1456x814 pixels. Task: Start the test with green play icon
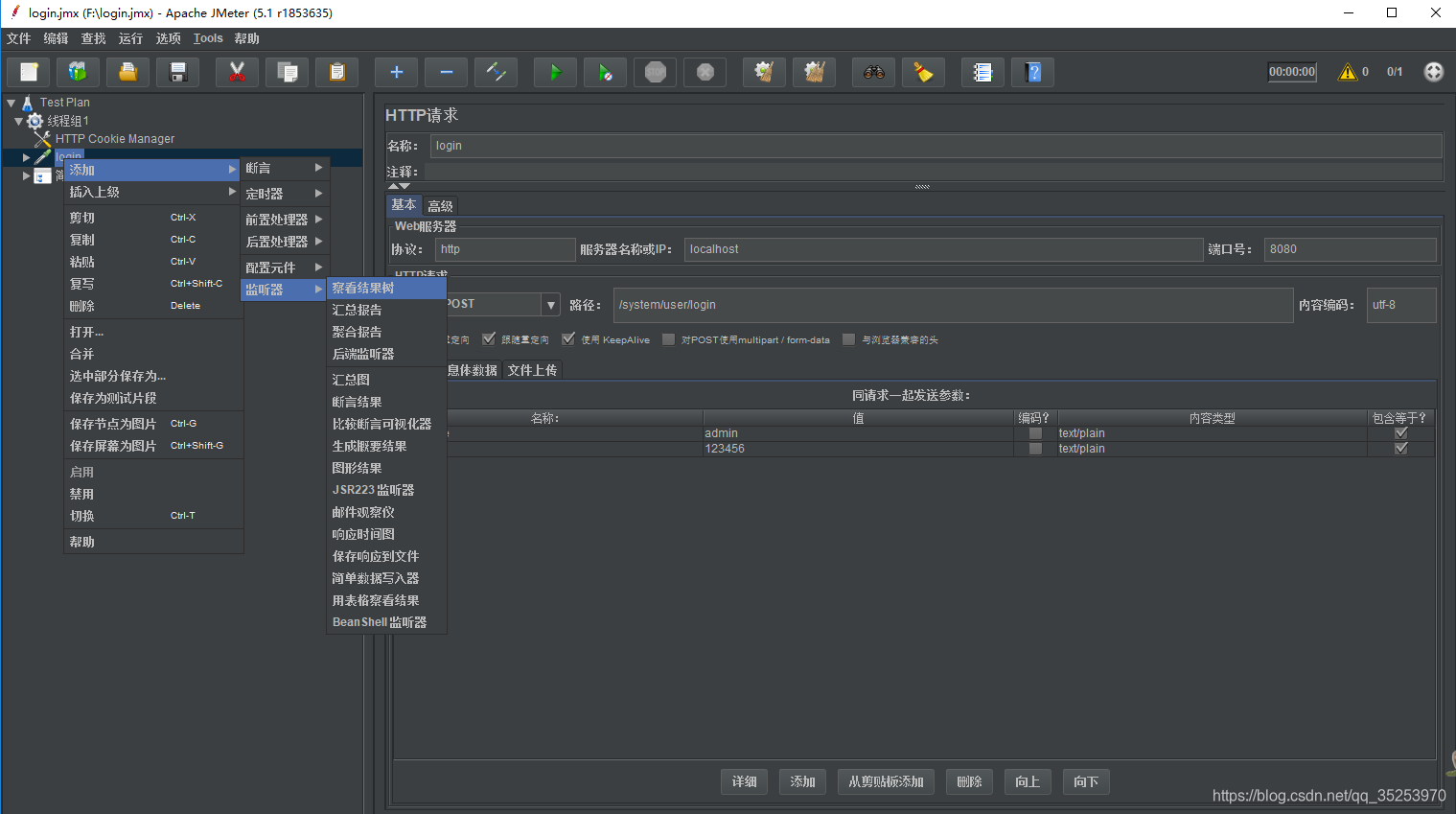tap(556, 72)
